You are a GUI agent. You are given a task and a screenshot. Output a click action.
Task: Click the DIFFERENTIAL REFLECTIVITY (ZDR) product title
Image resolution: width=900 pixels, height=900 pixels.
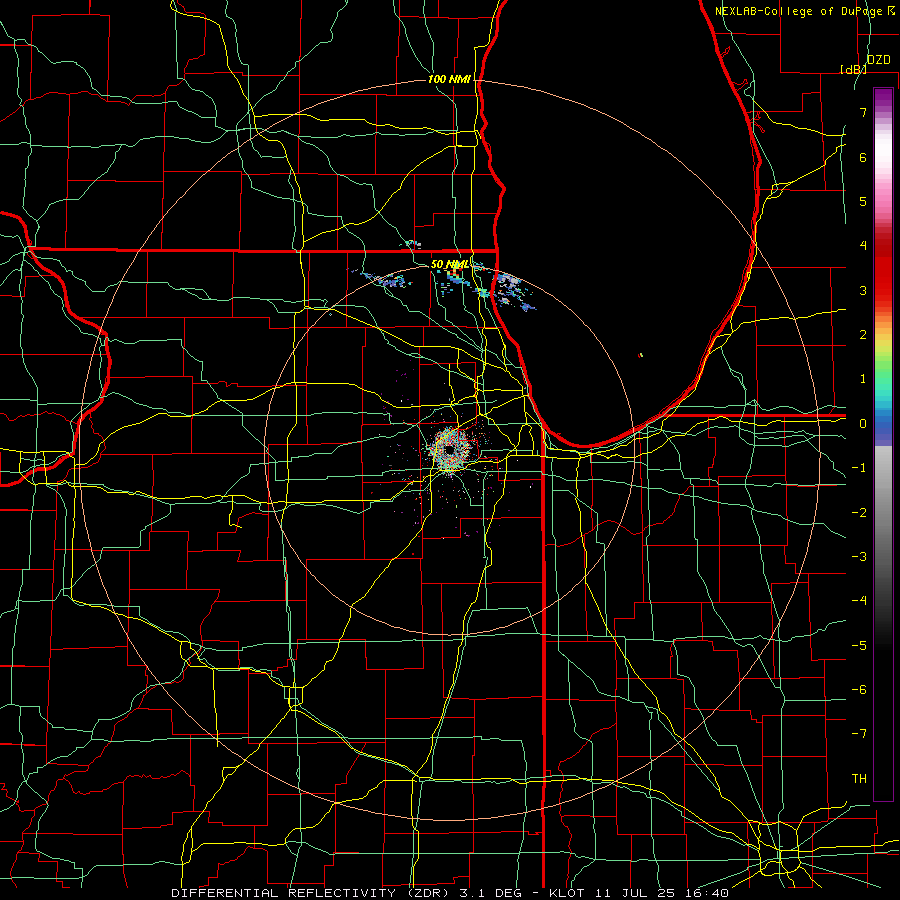coord(311,893)
